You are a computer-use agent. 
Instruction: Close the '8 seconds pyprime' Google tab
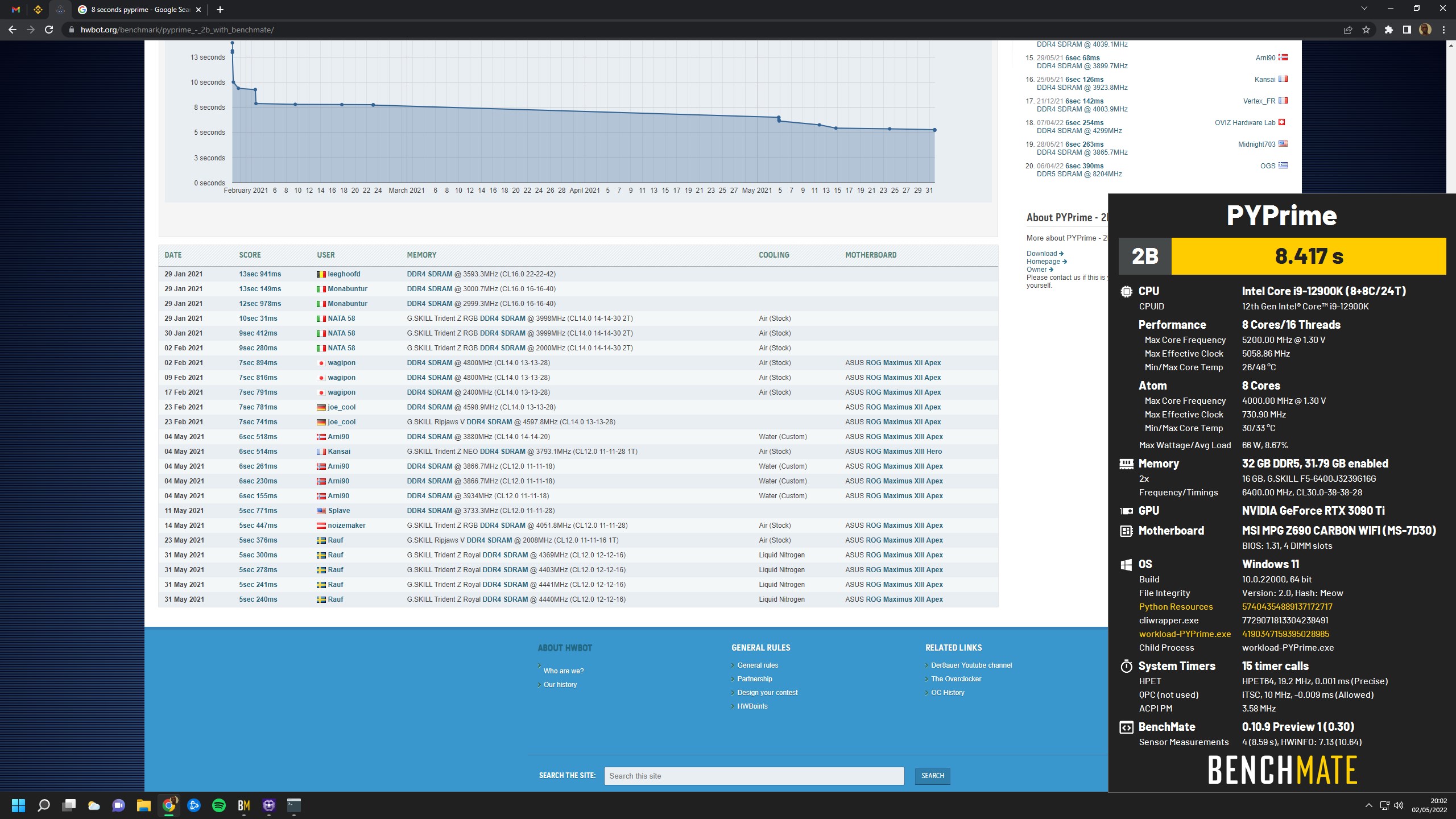pos(198,10)
